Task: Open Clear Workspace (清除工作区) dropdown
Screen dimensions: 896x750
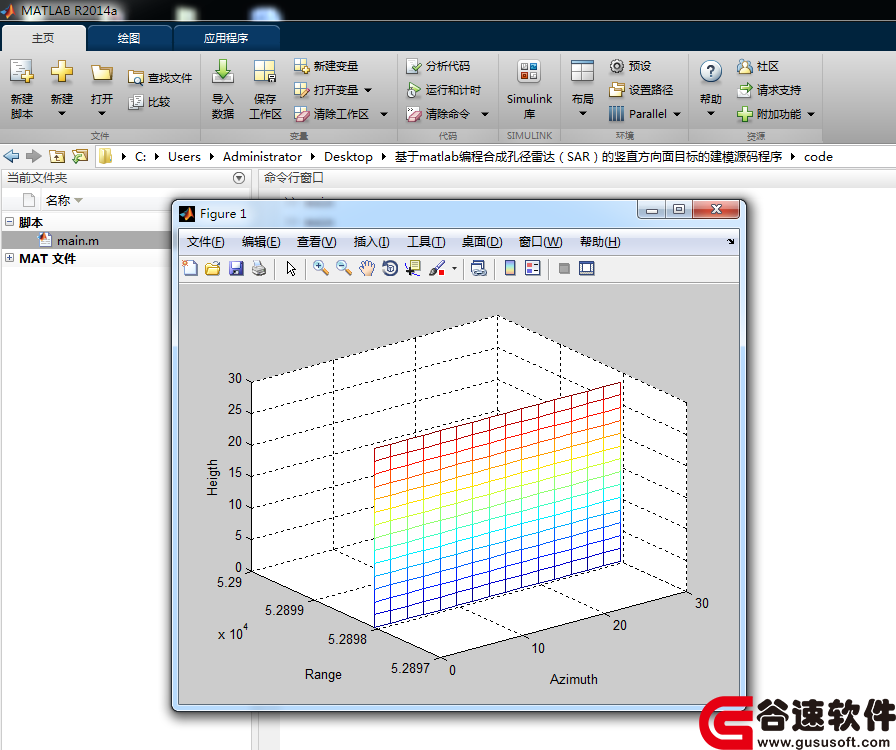Action: tap(384, 114)
